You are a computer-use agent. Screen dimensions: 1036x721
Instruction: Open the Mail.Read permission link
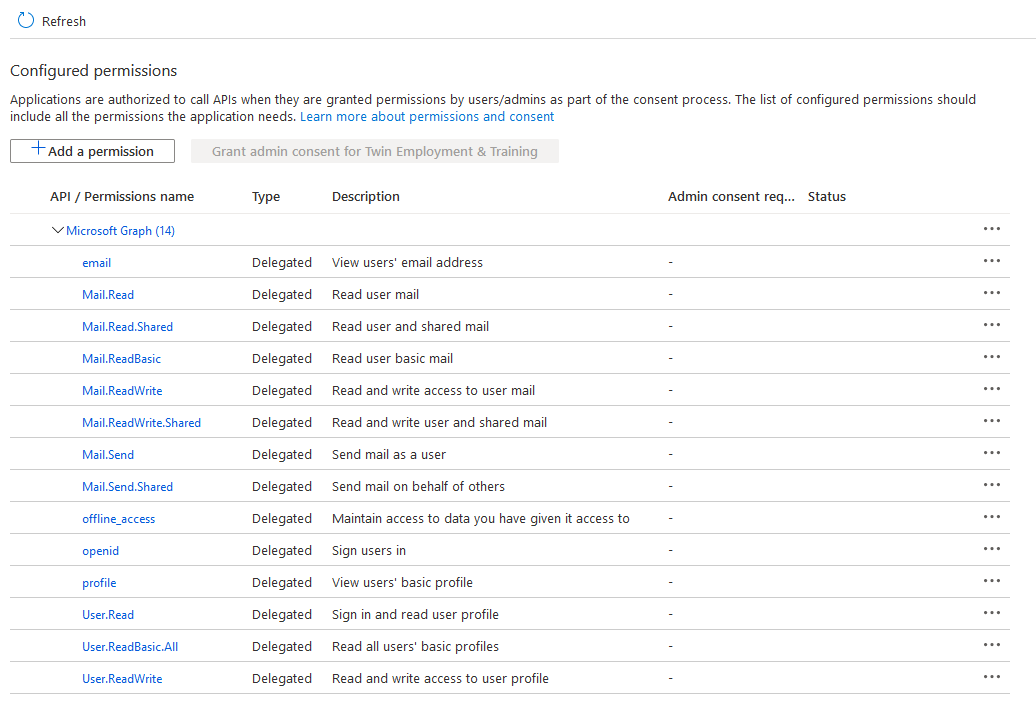tap(108, 295)
